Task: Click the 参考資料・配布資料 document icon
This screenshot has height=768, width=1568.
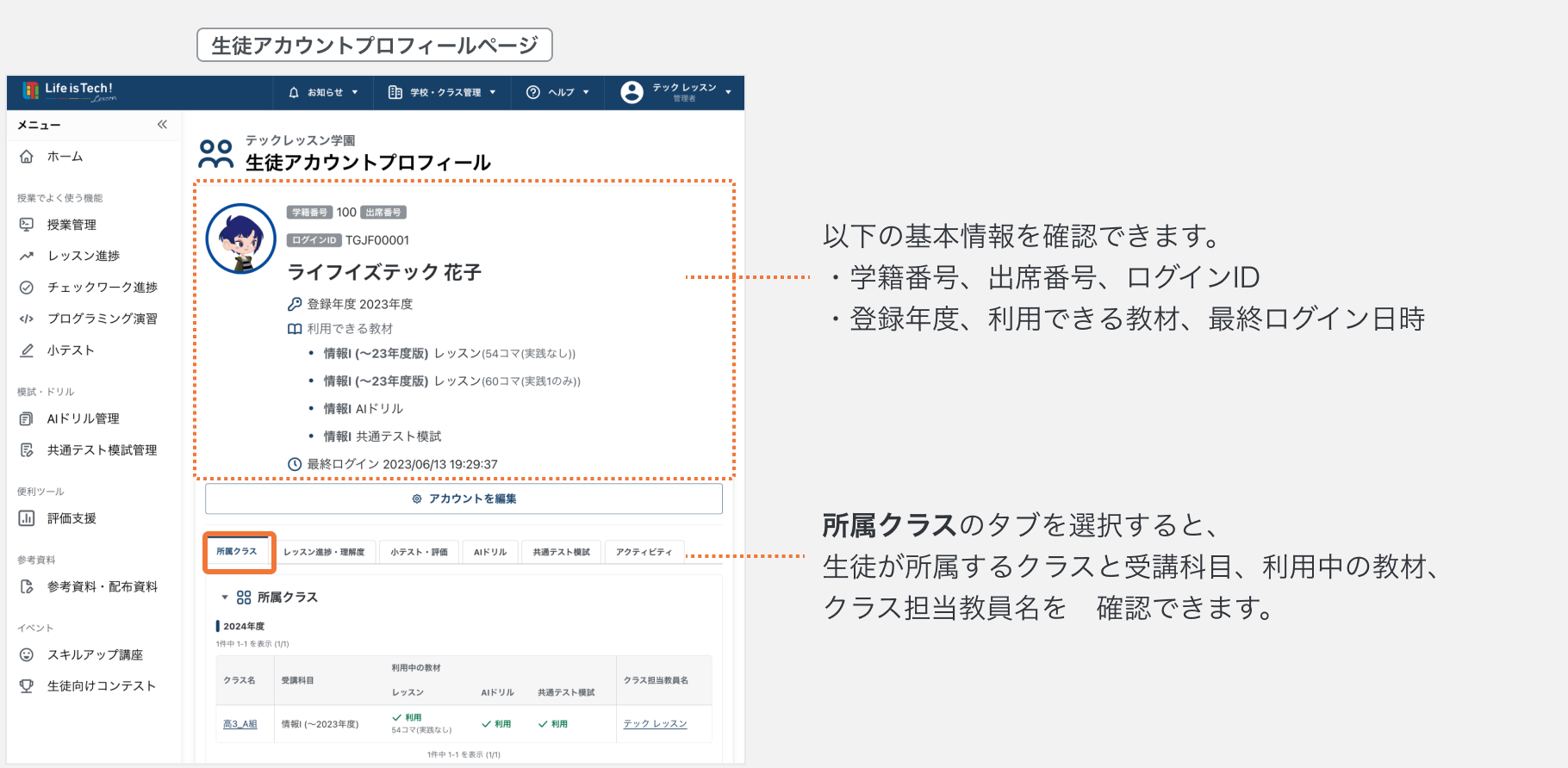Action: tap(27, 586)
